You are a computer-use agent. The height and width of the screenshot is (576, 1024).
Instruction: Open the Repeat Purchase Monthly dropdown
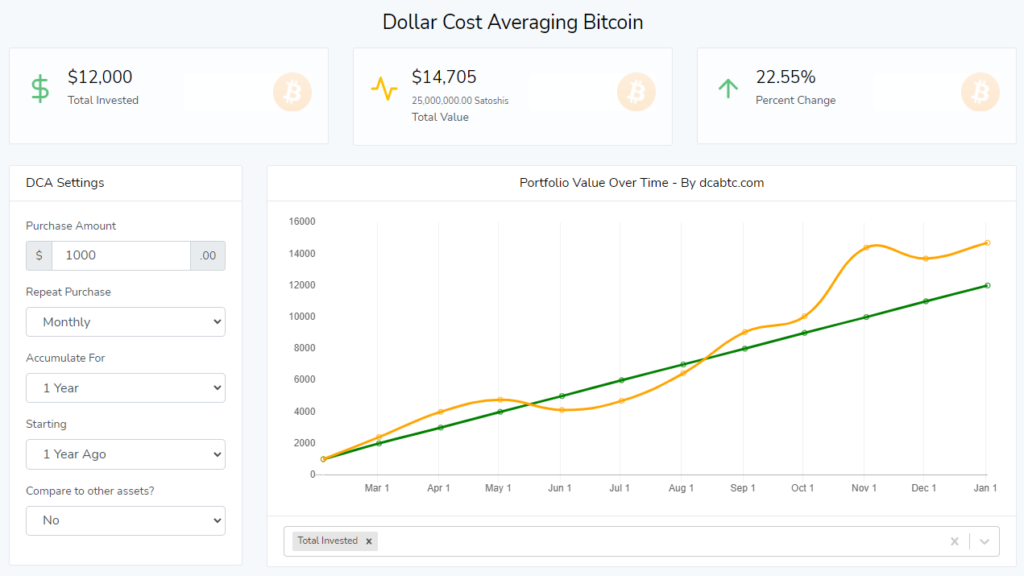125,322
